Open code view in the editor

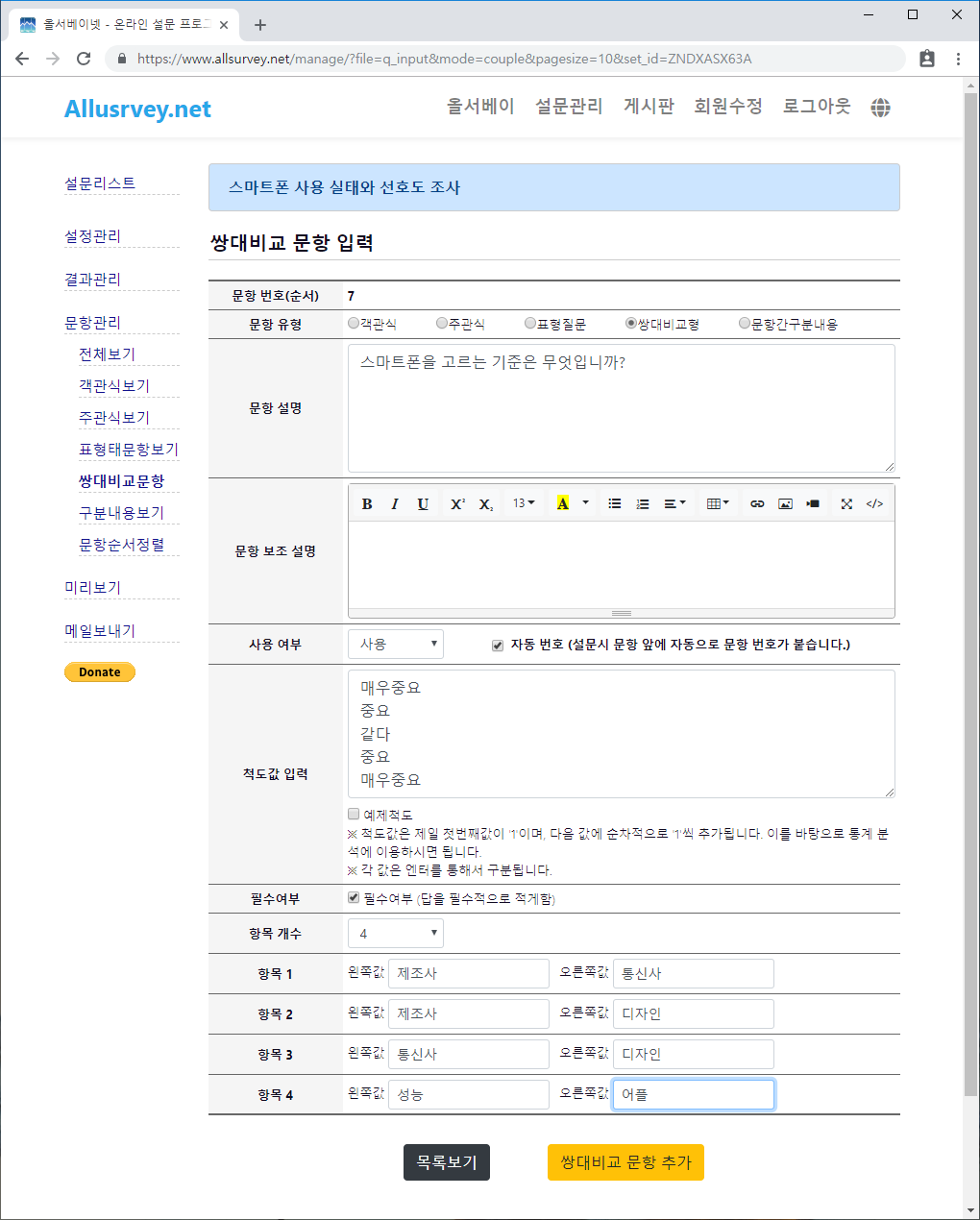point(874,503)
